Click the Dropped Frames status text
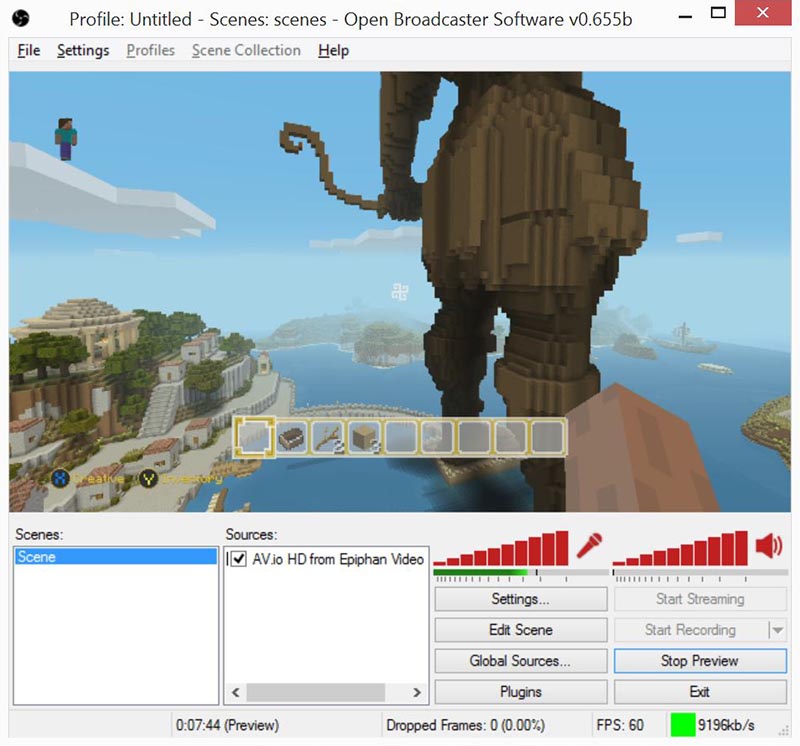Screen dimensions: 800x746 pyautogui.click(x=465, y=725)
